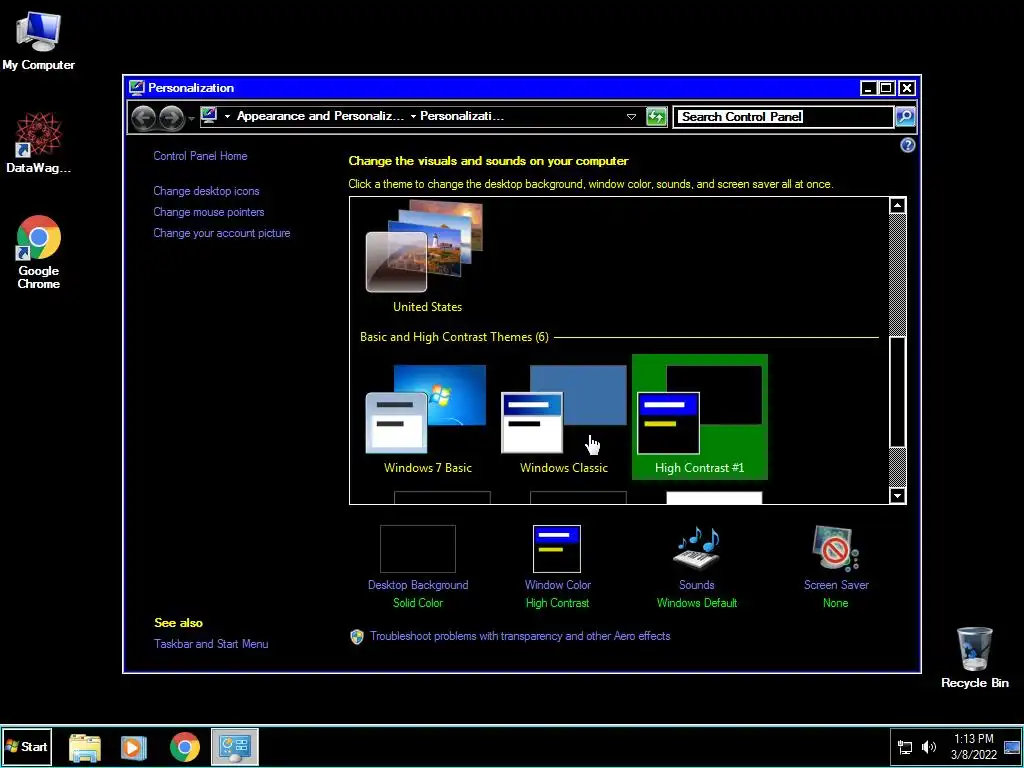Viewport: 1024px width, 768px height.
Task: Open Window Color settings icon
Action: click(557, 549)
